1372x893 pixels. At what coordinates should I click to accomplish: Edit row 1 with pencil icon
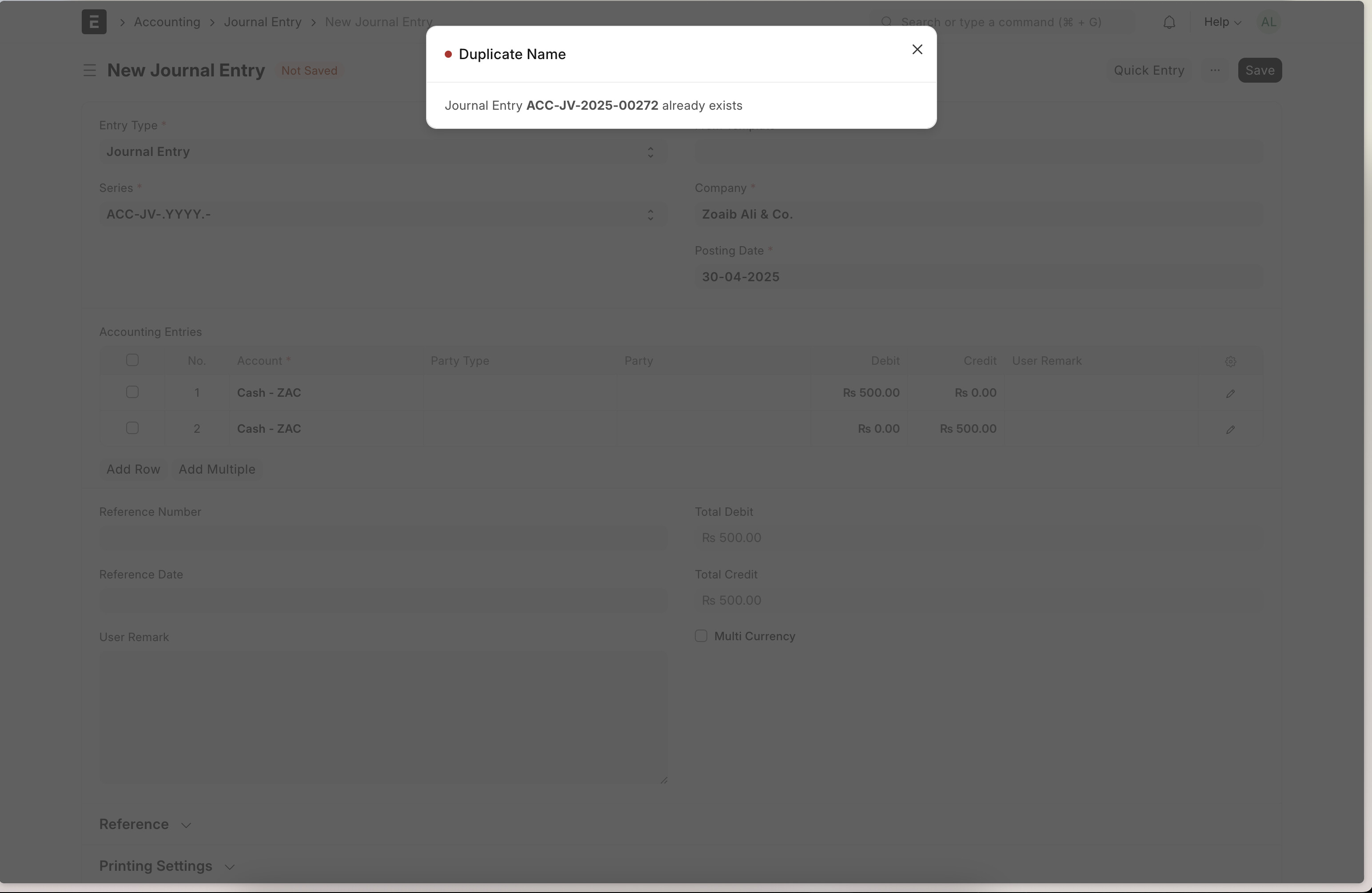[1230, 393]
